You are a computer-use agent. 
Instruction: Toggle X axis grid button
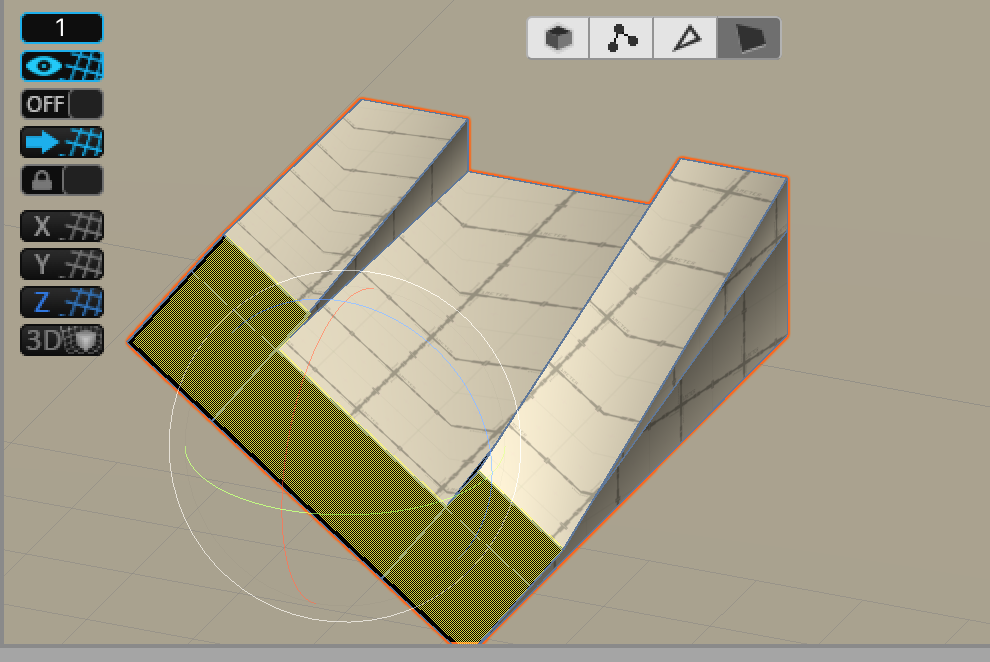click(x=62, y=226)
